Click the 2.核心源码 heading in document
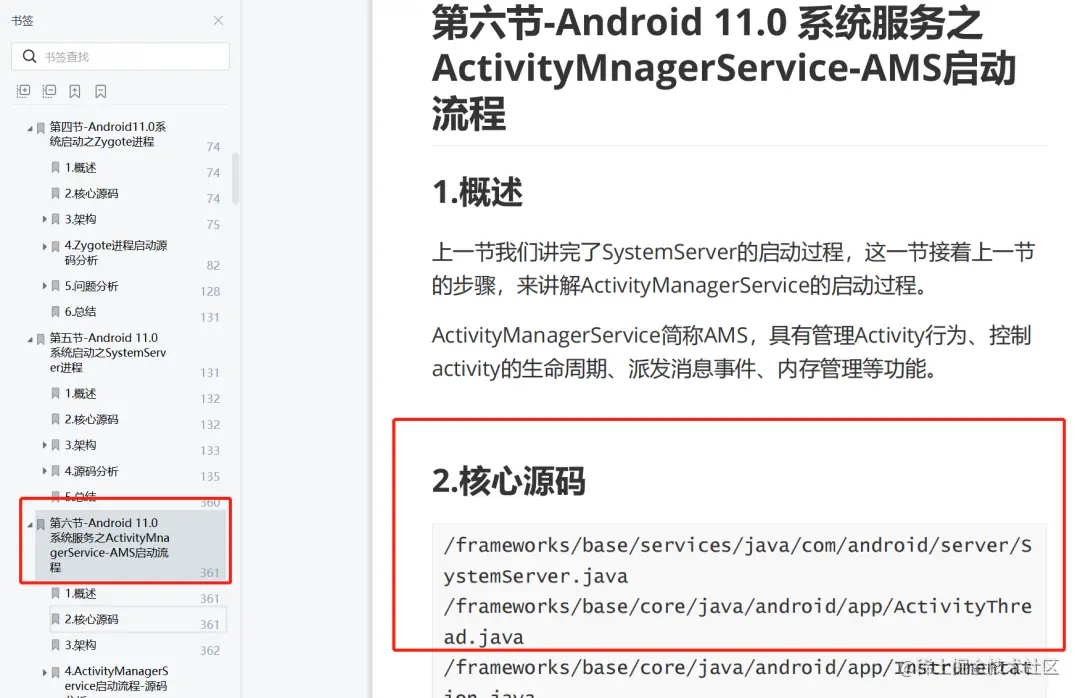1080x698 pixels. tap(508, 481)
